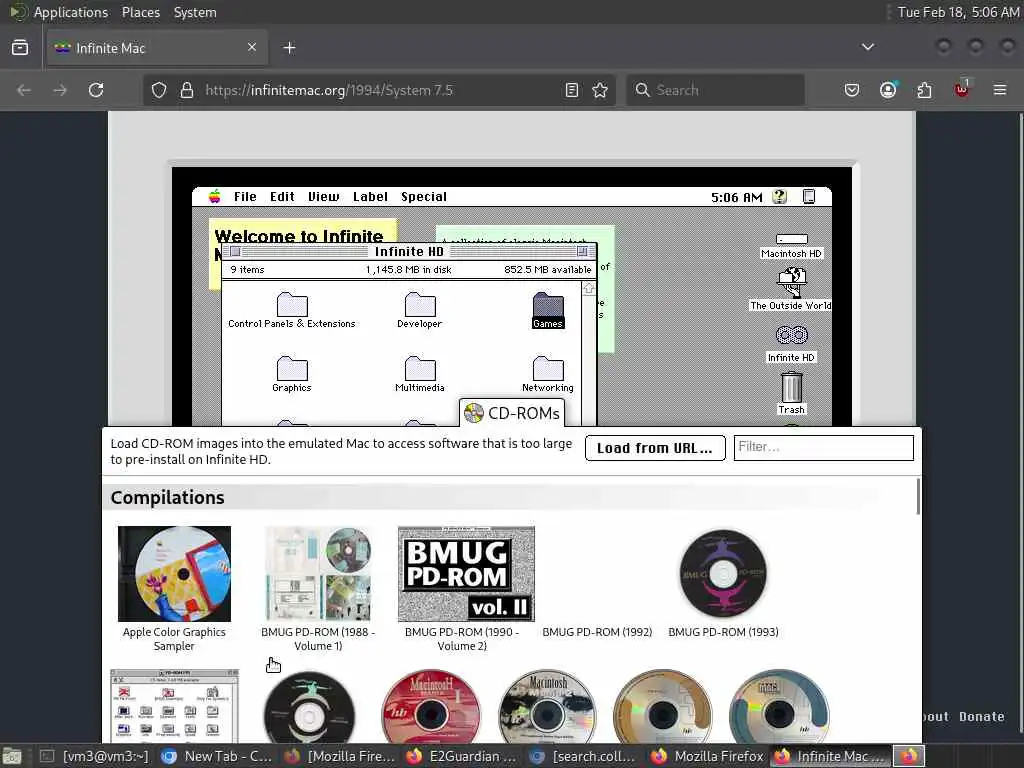Toggle reader view in address bar
This screenshot has height=768, width=1024.
[x=571, y=90]
